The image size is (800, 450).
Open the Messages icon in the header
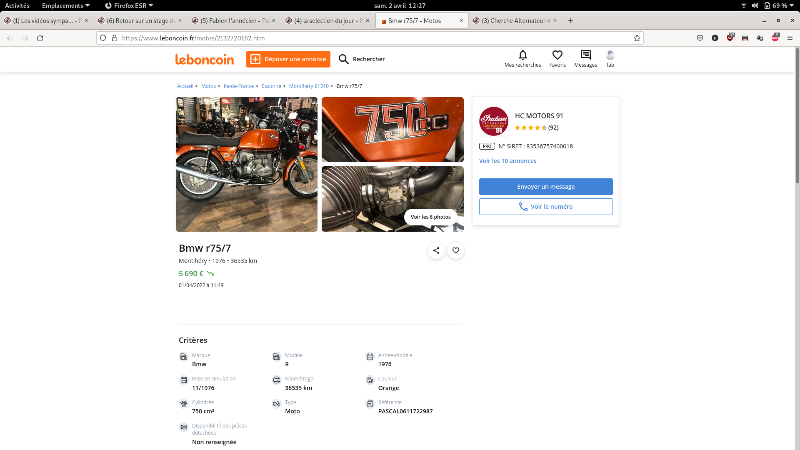(x=586, y=55)
